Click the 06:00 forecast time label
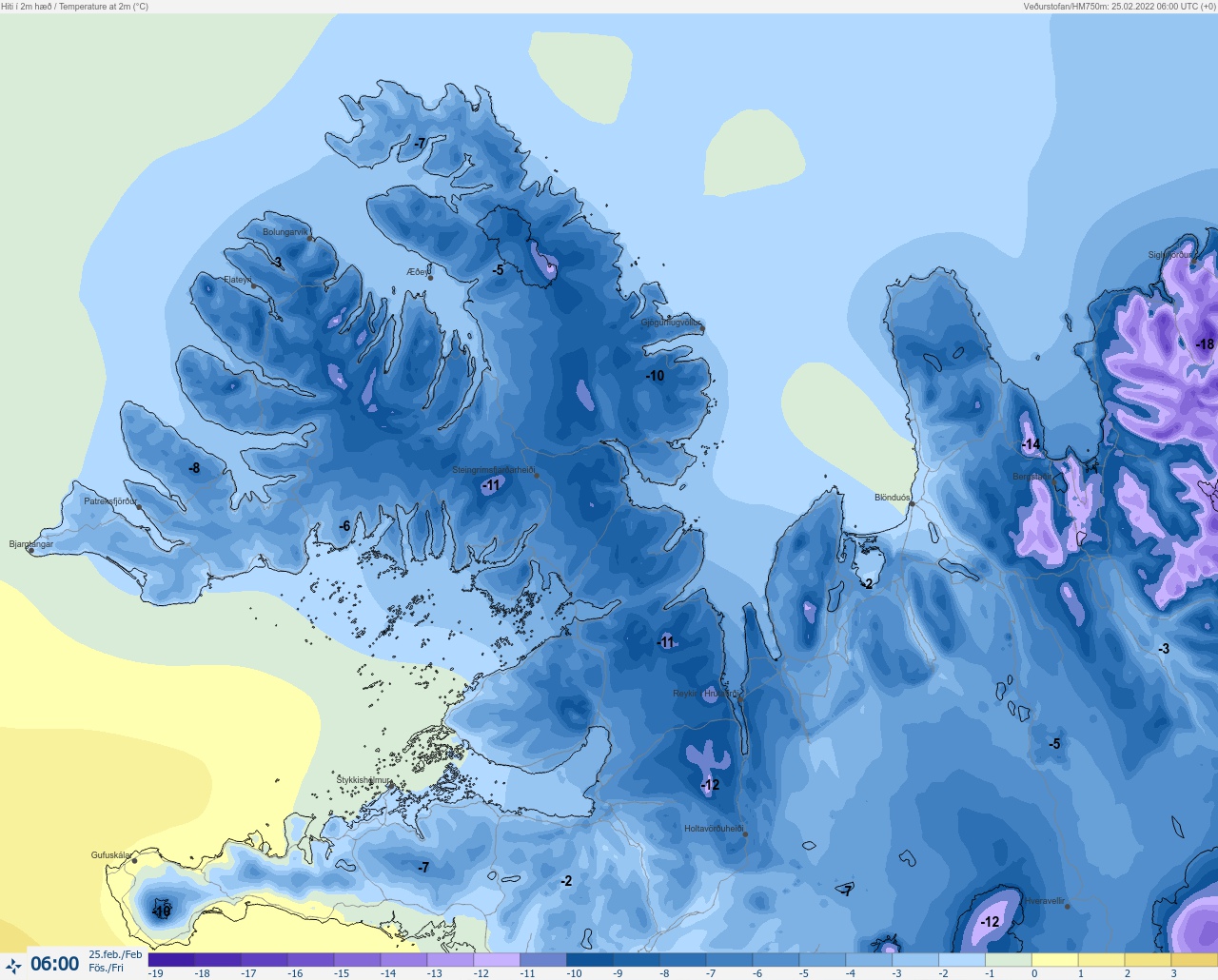Screen dimensions: 1218x980 (x=55, y=964)
